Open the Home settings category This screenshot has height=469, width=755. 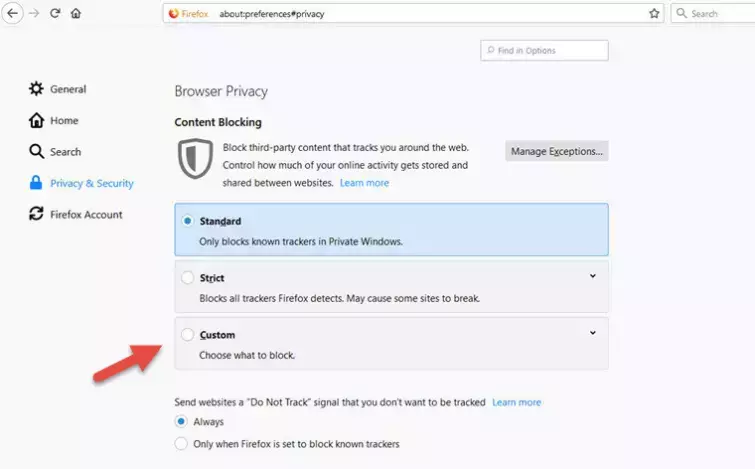tap(64, 120)
